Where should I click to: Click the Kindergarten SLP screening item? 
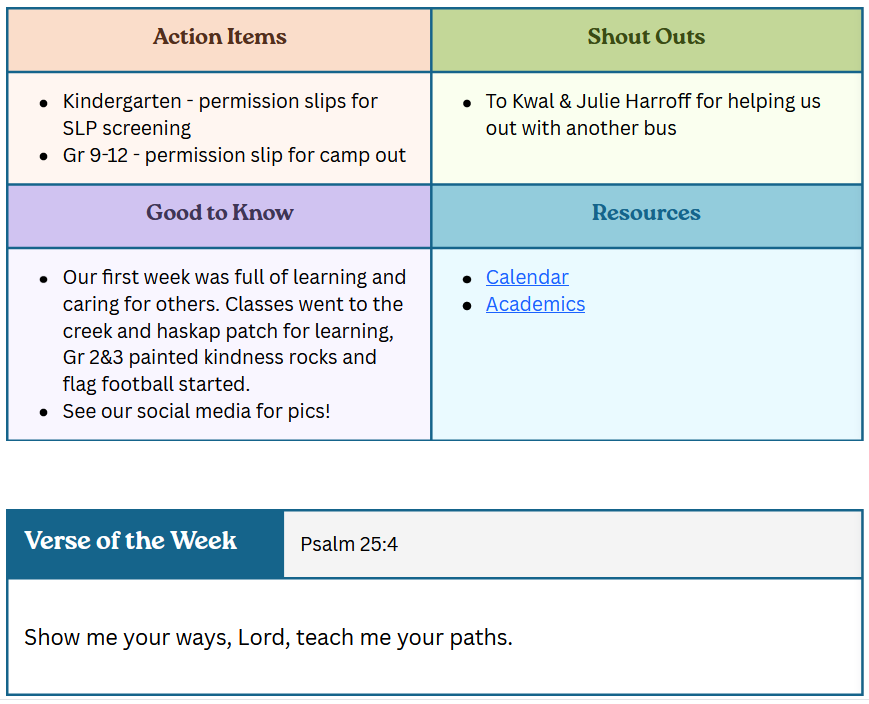(x=220, y=114)
